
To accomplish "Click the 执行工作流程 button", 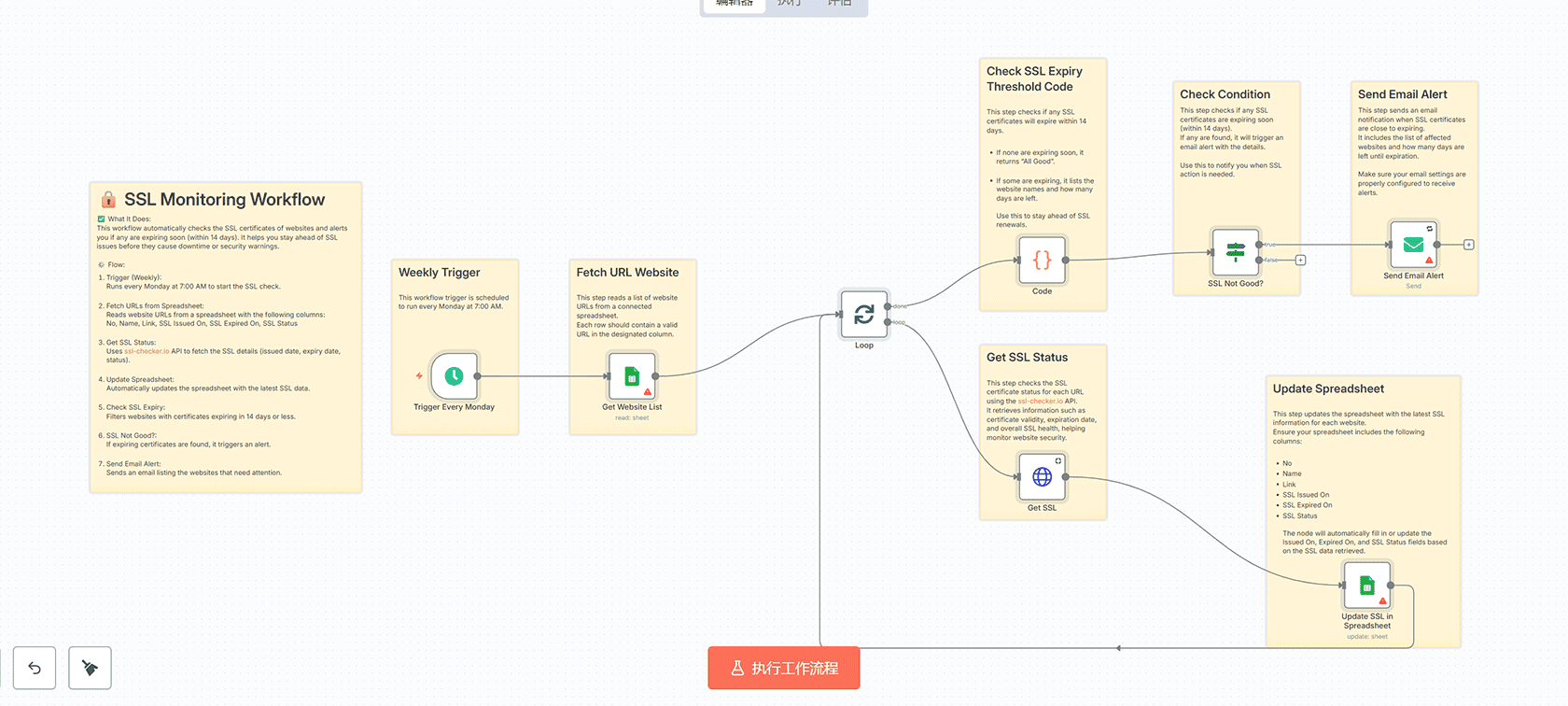I will click(783, 668).
